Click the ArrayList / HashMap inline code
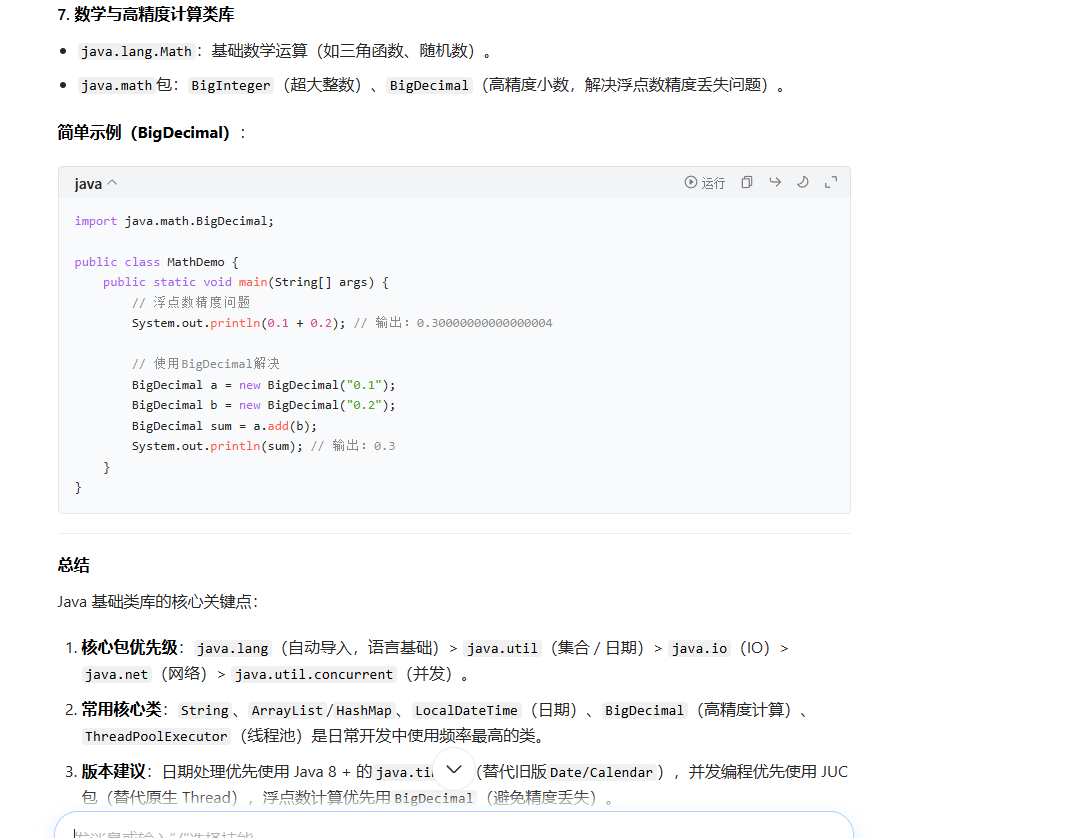 click(322, 710)
